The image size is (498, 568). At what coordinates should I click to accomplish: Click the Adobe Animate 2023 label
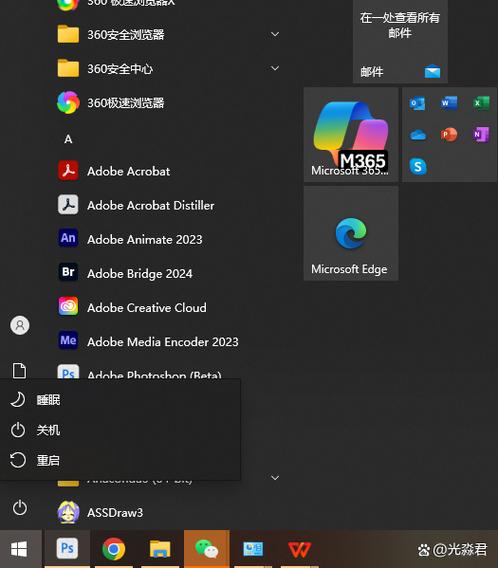(x=145, y=239)
